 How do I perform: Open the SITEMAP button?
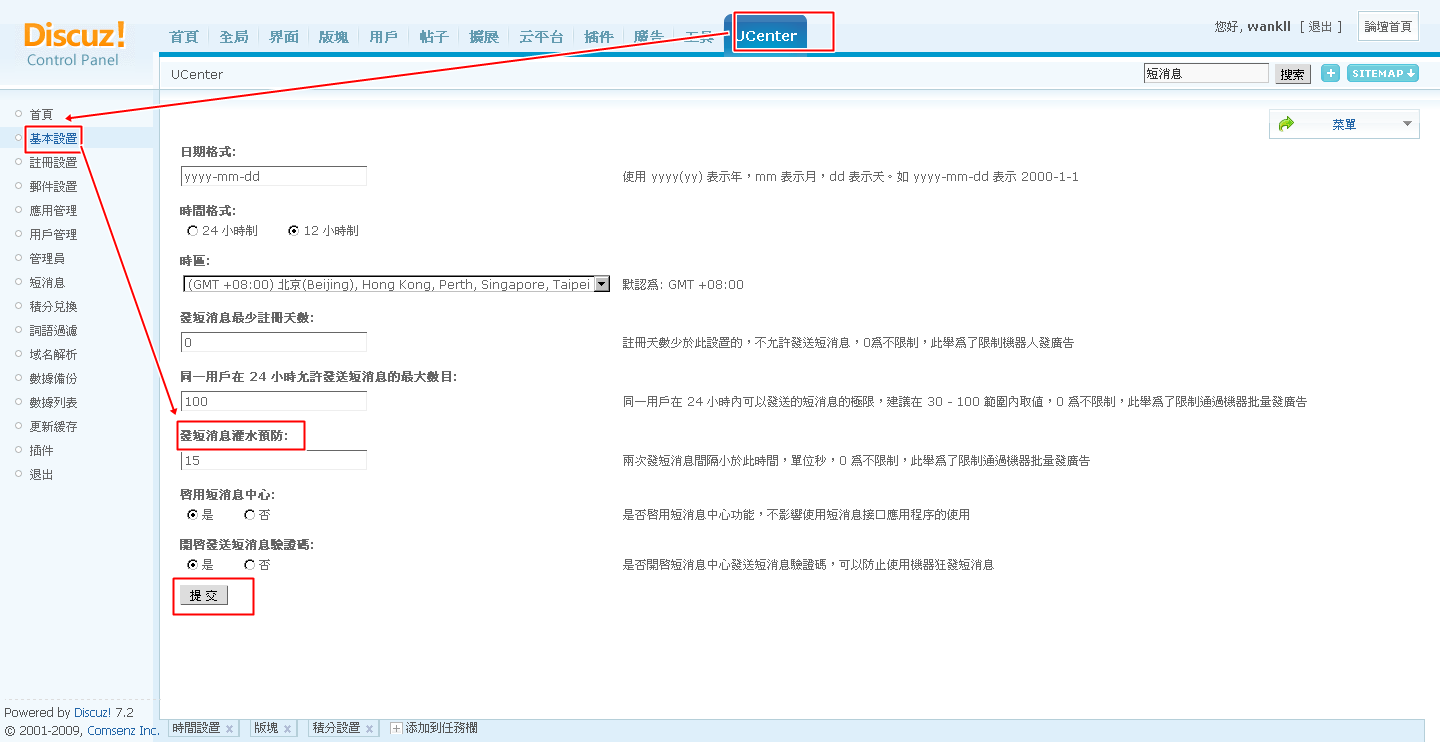(1383, 73)
